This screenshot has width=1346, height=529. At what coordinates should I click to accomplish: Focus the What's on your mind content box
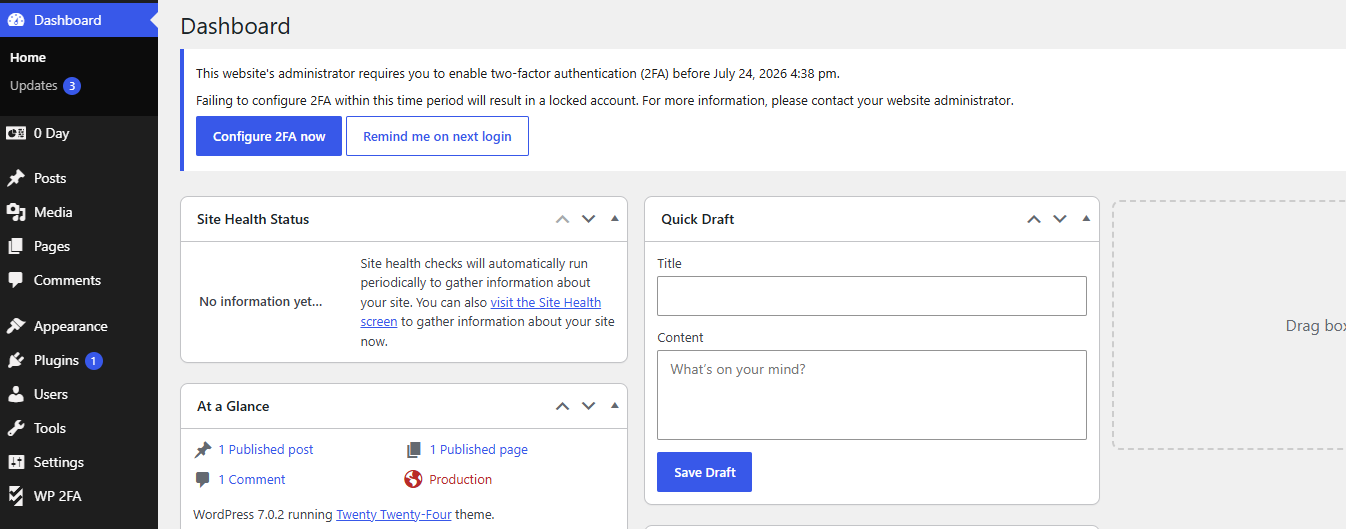click(x=872, y=395)
